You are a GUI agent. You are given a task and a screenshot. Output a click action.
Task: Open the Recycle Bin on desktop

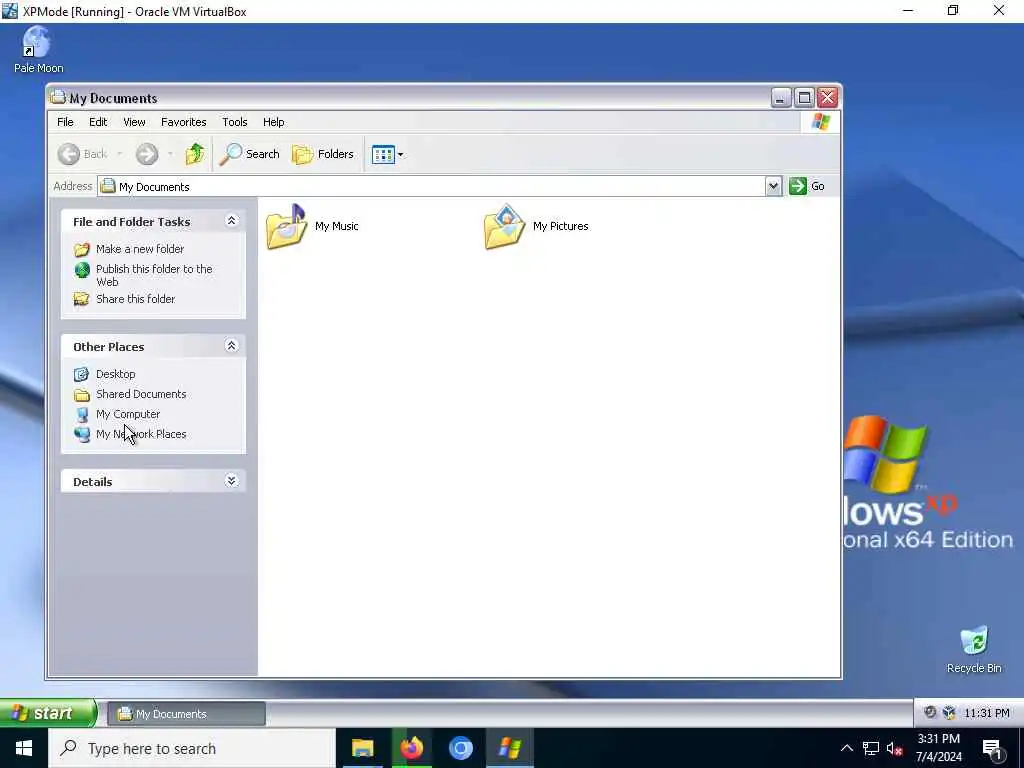pos(974,650)
